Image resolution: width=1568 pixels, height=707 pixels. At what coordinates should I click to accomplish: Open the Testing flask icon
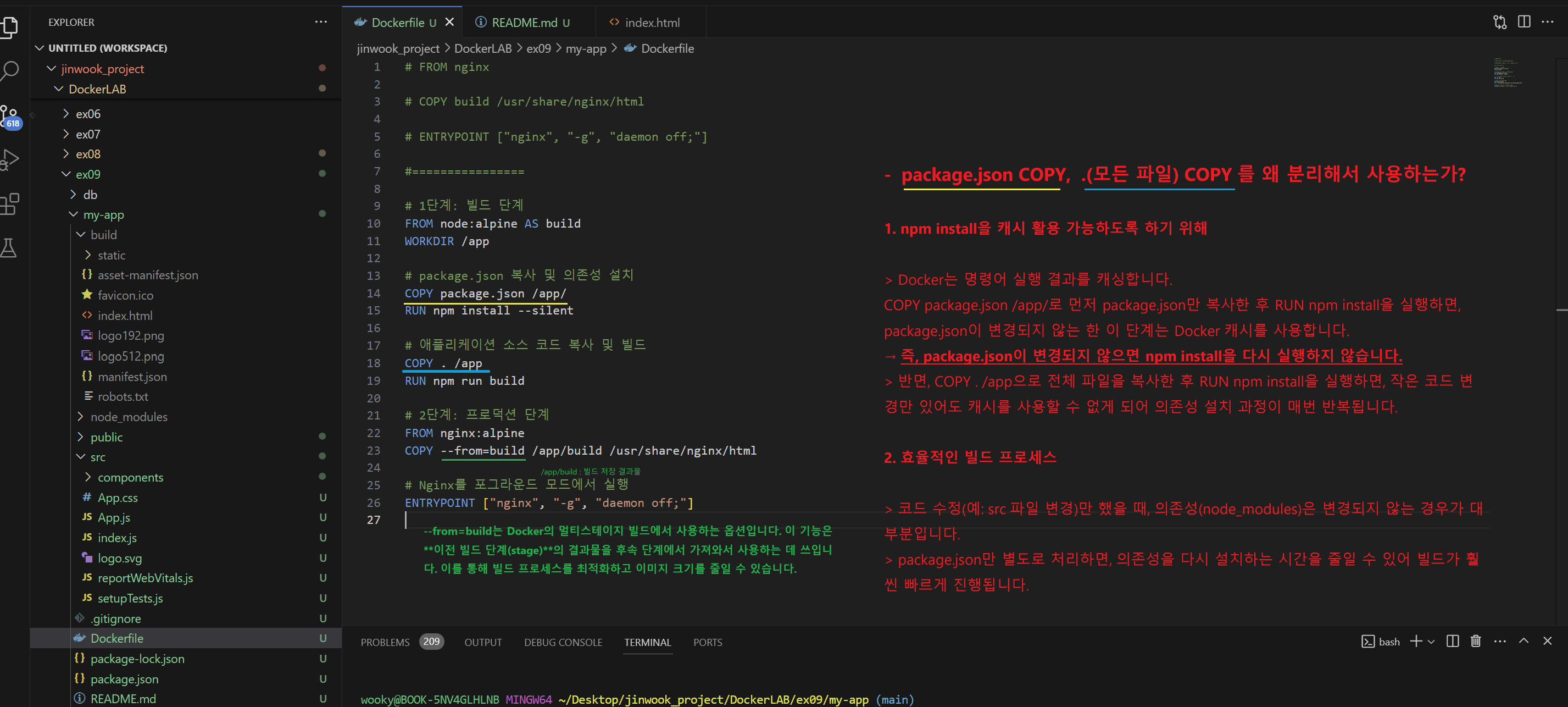point(10,248)
